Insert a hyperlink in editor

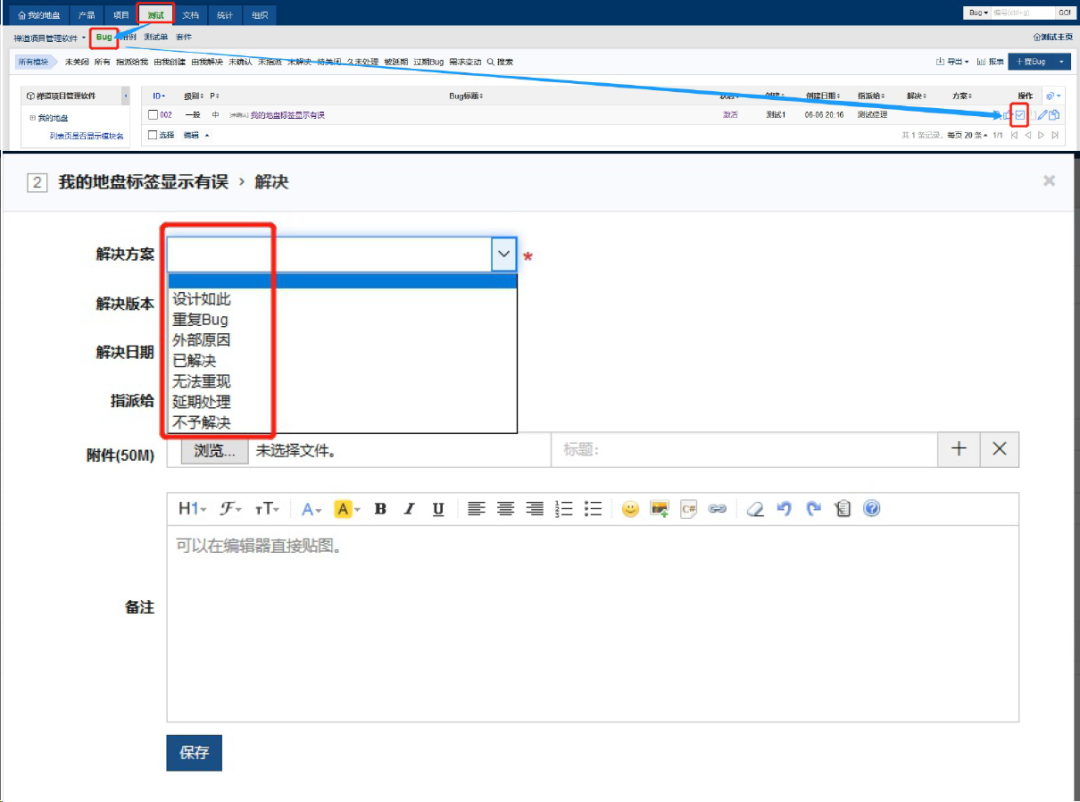click(717, 509)
